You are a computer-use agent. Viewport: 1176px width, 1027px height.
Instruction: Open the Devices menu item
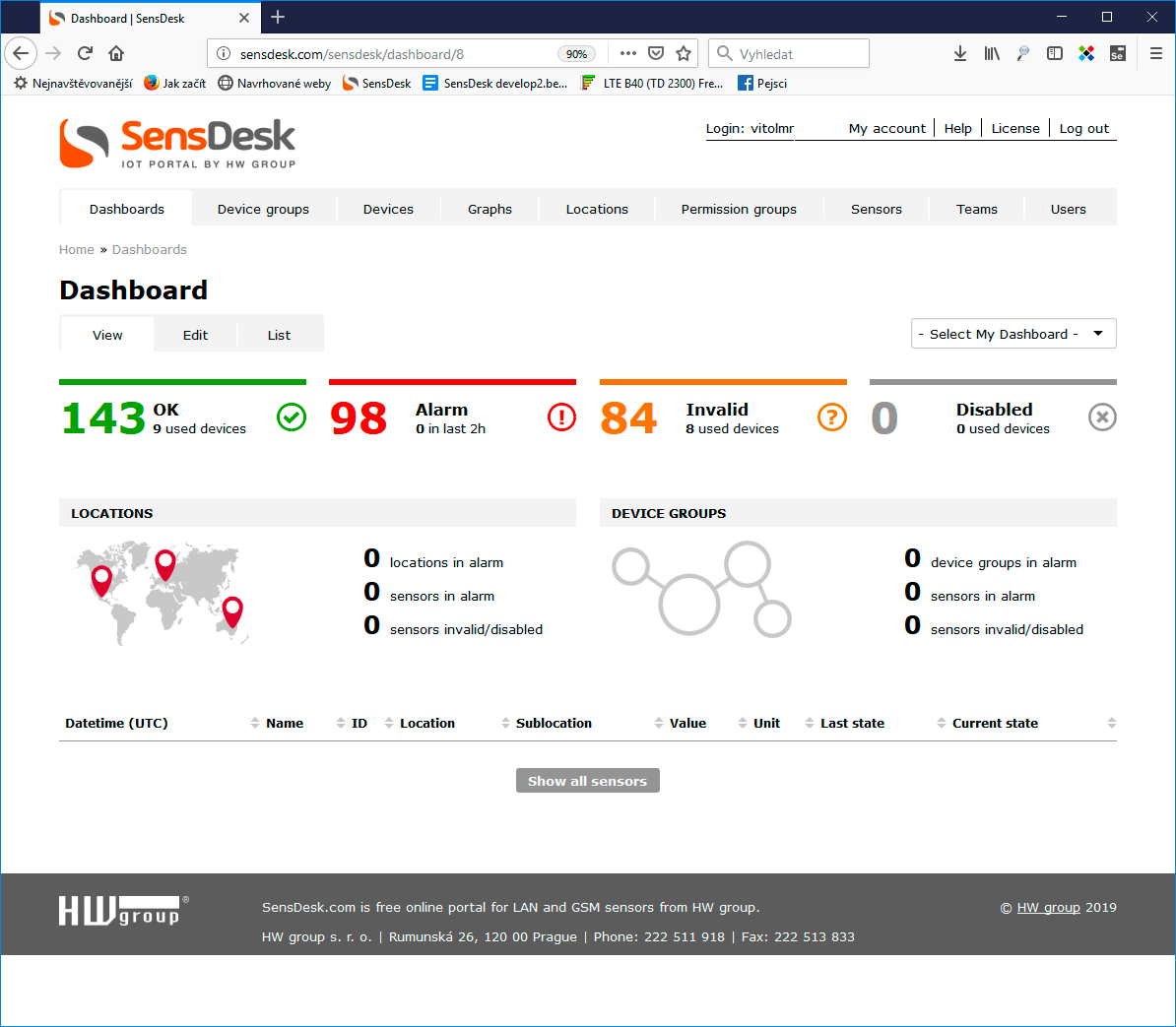tap(388, 209)
